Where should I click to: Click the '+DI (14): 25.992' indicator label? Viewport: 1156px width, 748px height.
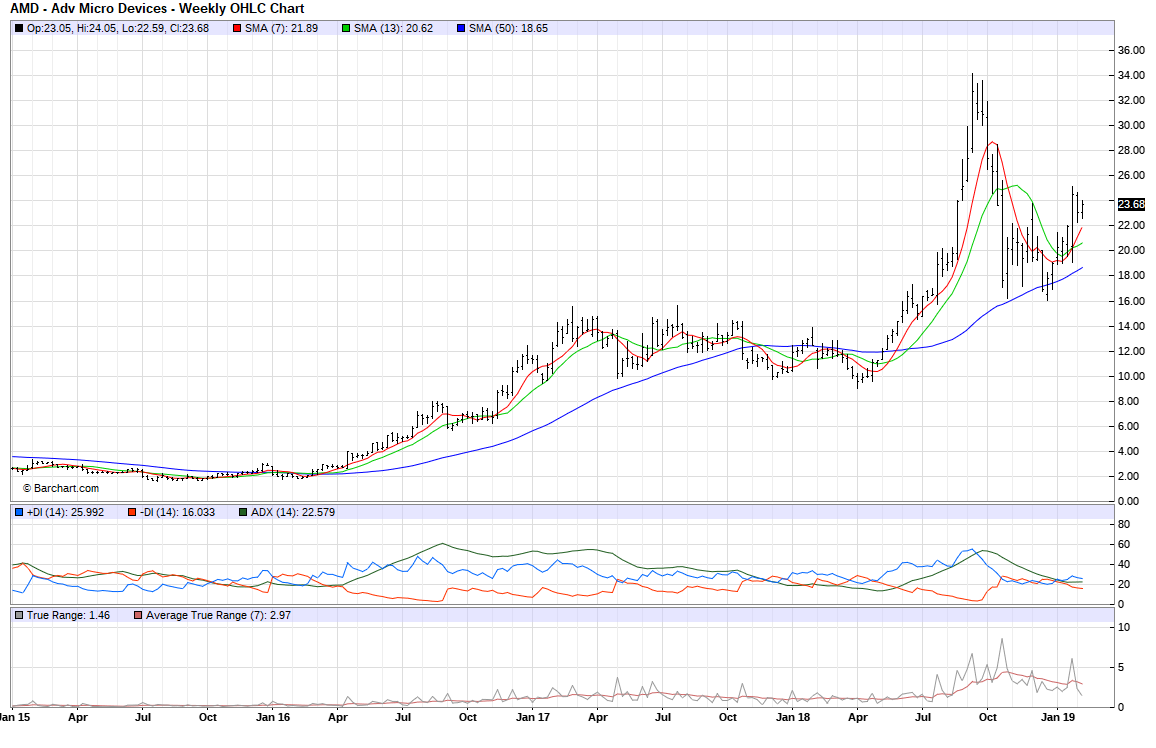(x=66, y=512)
